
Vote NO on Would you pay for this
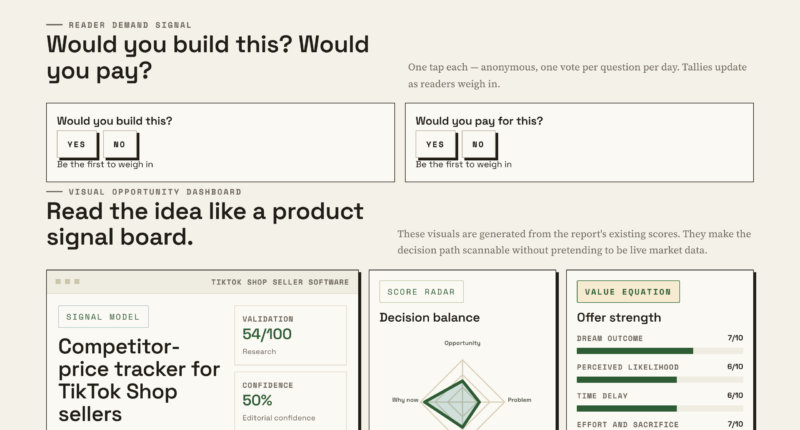(x=479, y=144)
